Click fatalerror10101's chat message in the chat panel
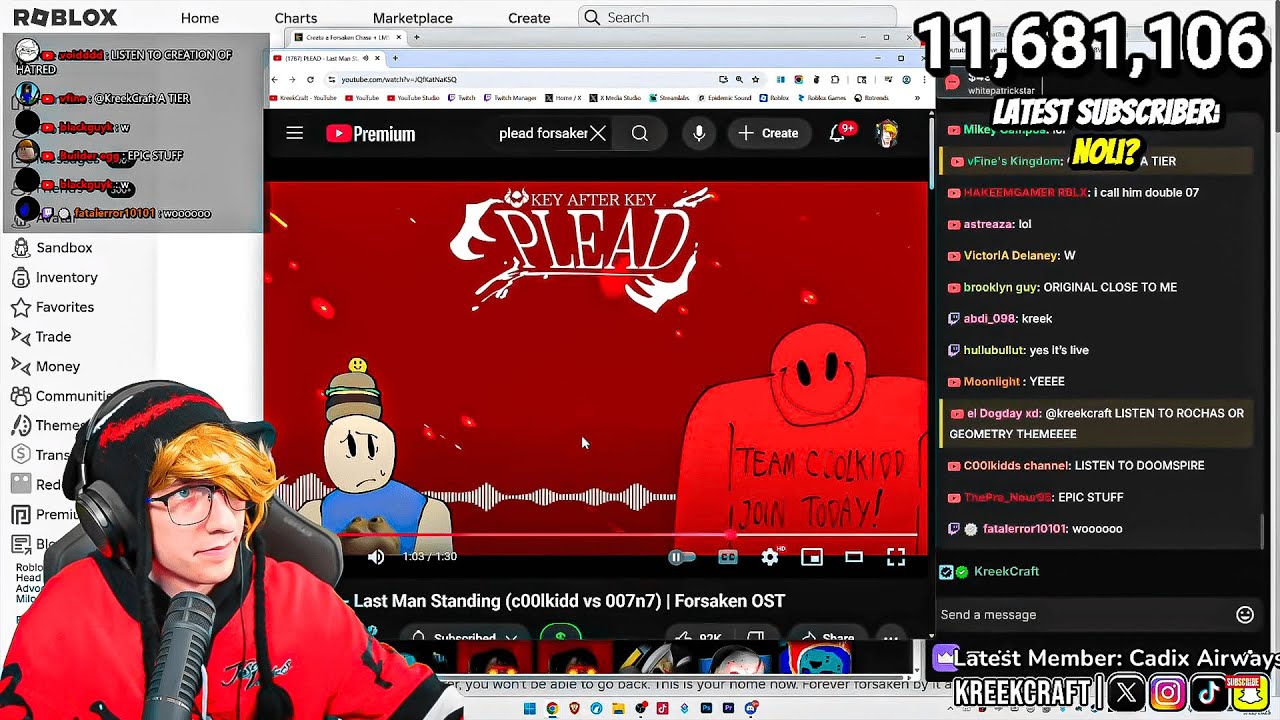This screenshot has height=720, width=1280. pos(1036,529)
